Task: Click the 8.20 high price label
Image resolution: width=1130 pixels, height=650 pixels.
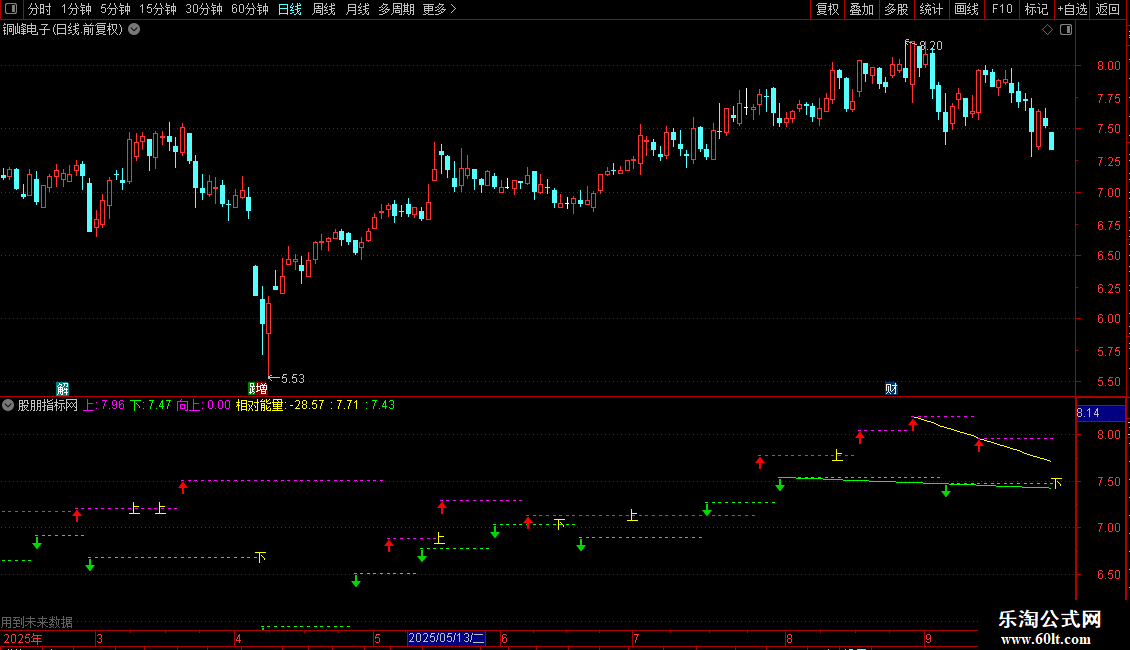Action: click(930, 45)
